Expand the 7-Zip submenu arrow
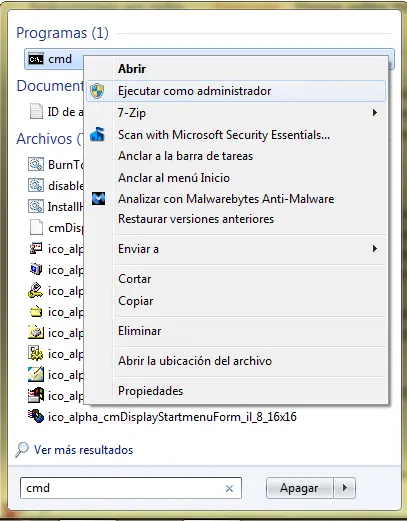 coord(375,113)
